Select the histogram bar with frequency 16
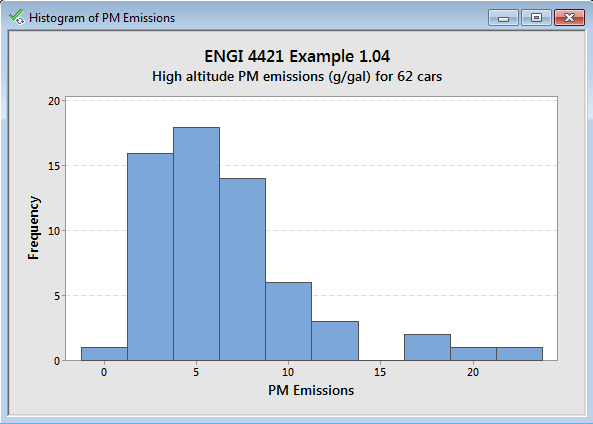This screenshot has height=424, width=593. tap(150, 257)
